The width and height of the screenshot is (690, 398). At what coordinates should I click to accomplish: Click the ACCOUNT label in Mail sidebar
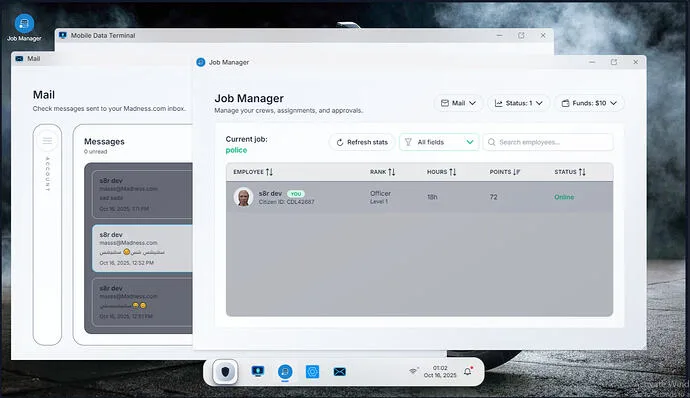[x=48, y=173]
